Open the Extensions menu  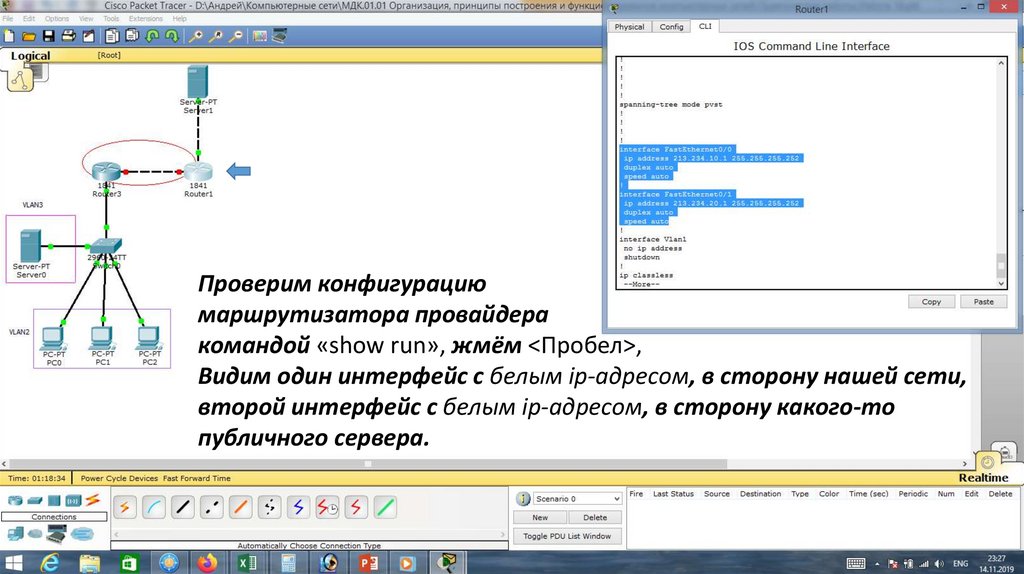(146, 18)
